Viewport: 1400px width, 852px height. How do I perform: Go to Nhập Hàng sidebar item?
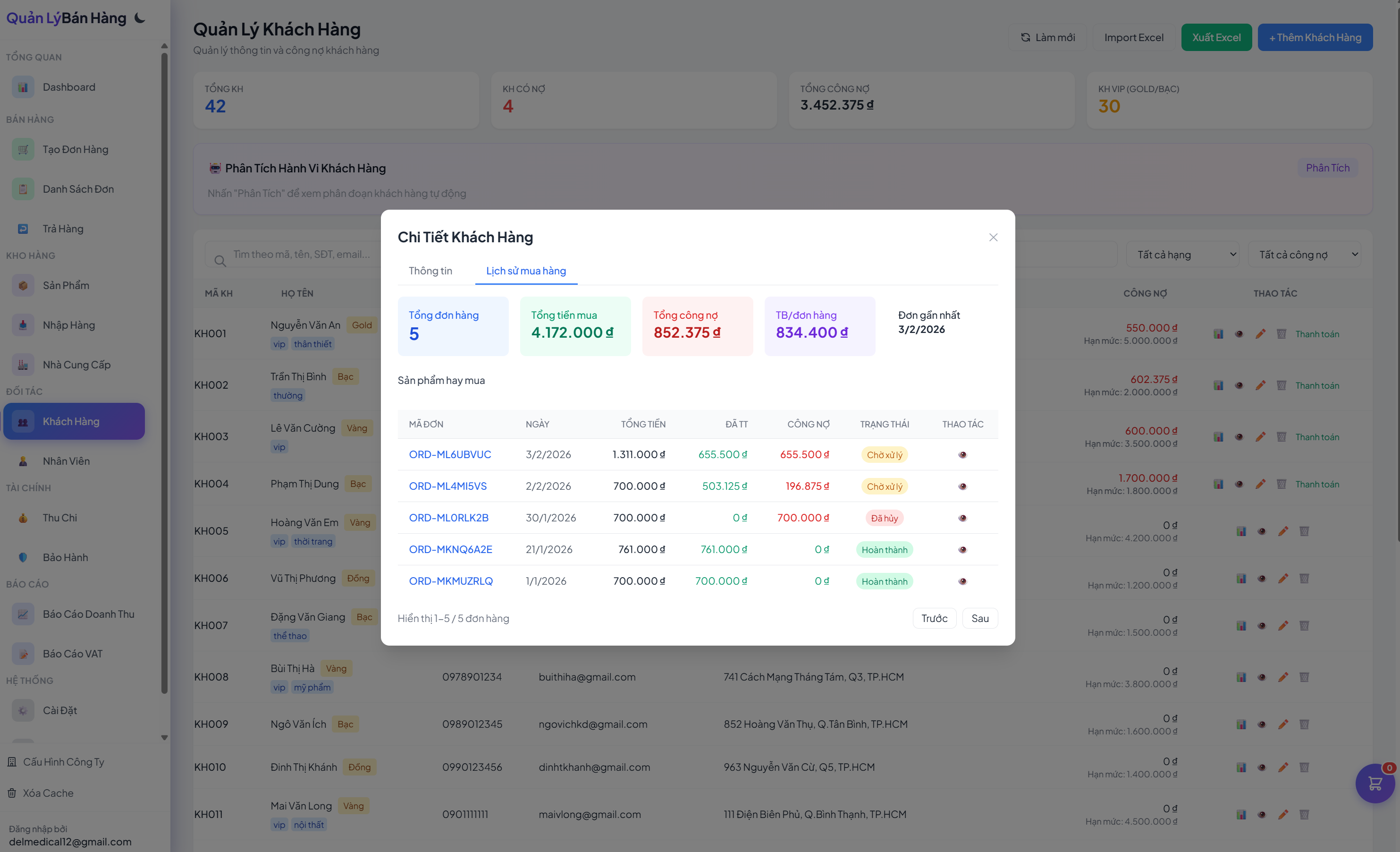(x=69, y=325)
